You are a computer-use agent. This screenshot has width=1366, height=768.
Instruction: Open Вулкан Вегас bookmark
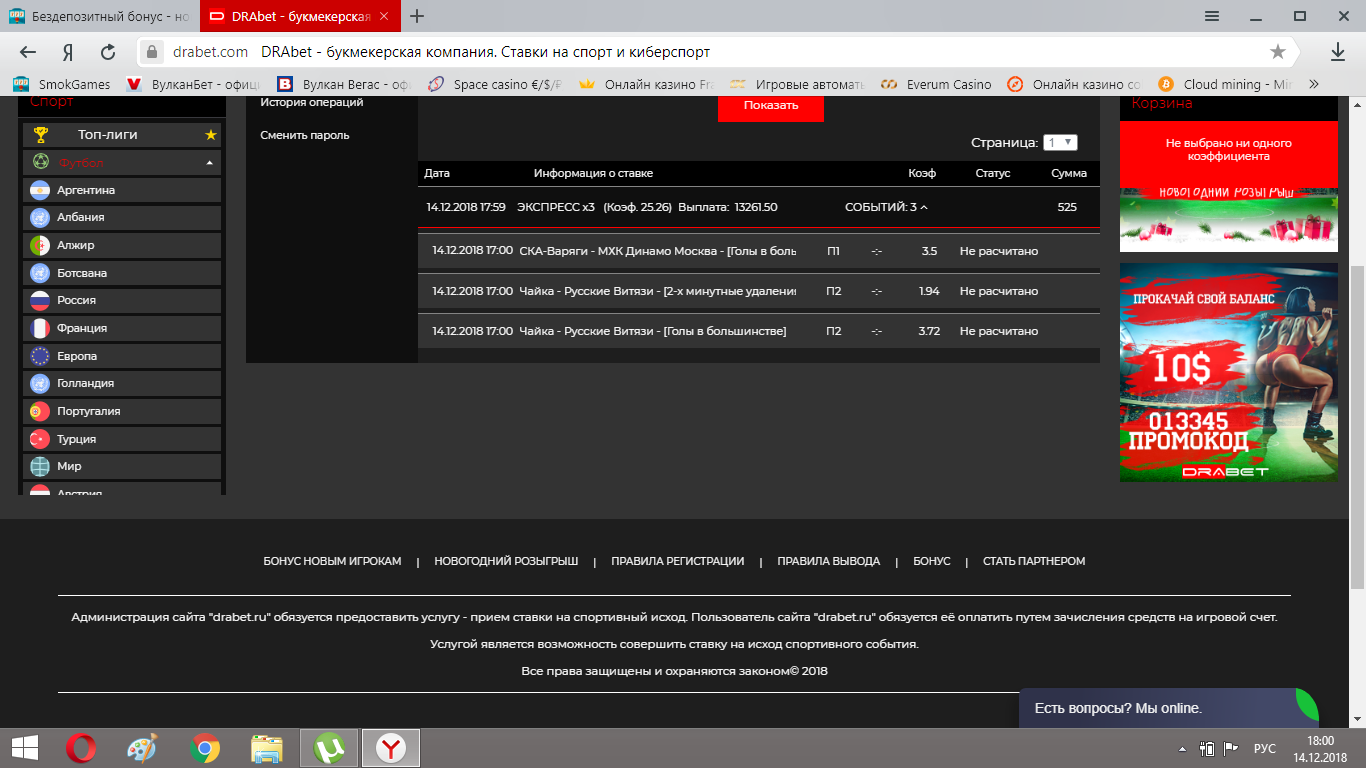point(345,84)
